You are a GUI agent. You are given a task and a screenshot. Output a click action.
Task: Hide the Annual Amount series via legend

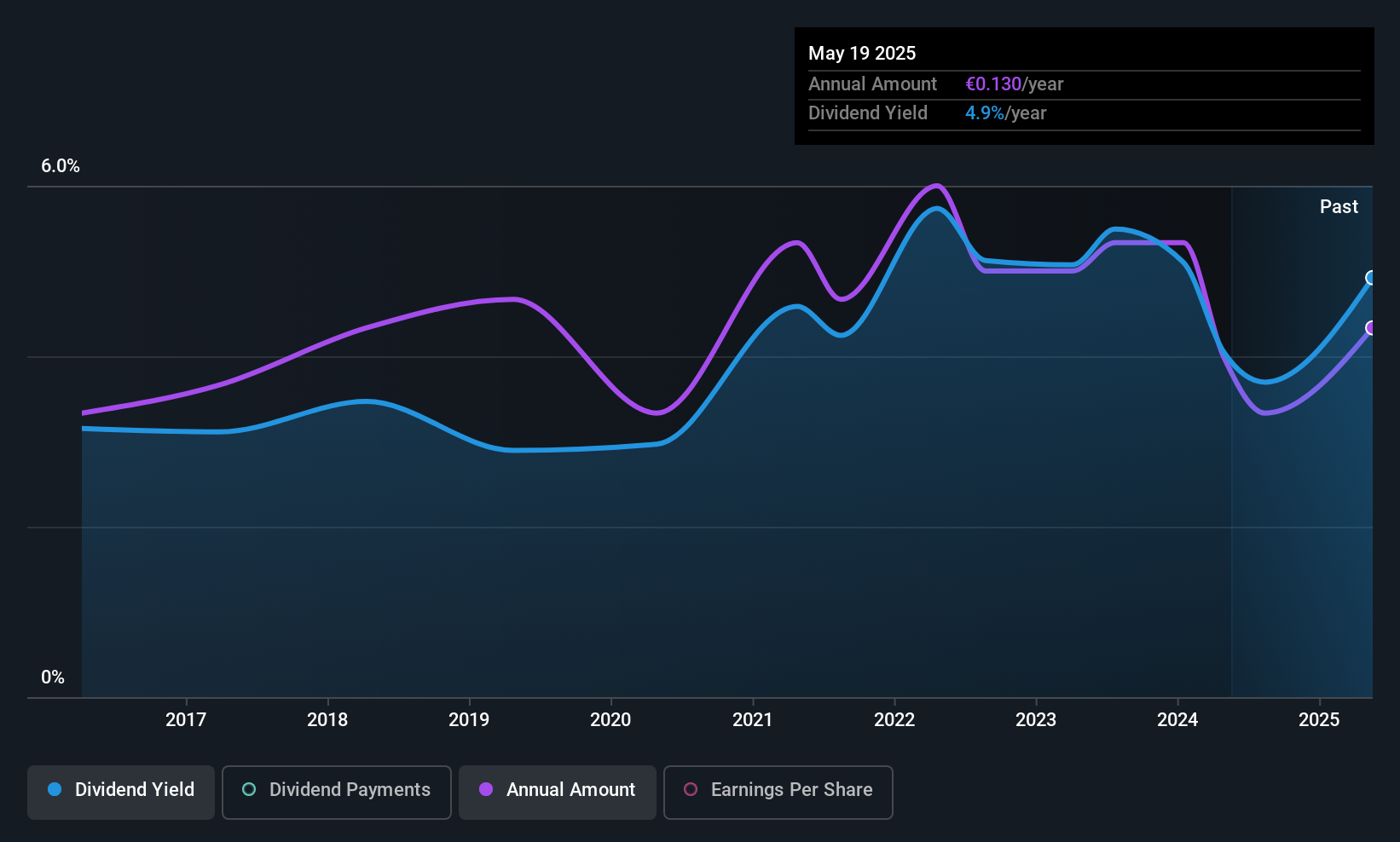558,792
